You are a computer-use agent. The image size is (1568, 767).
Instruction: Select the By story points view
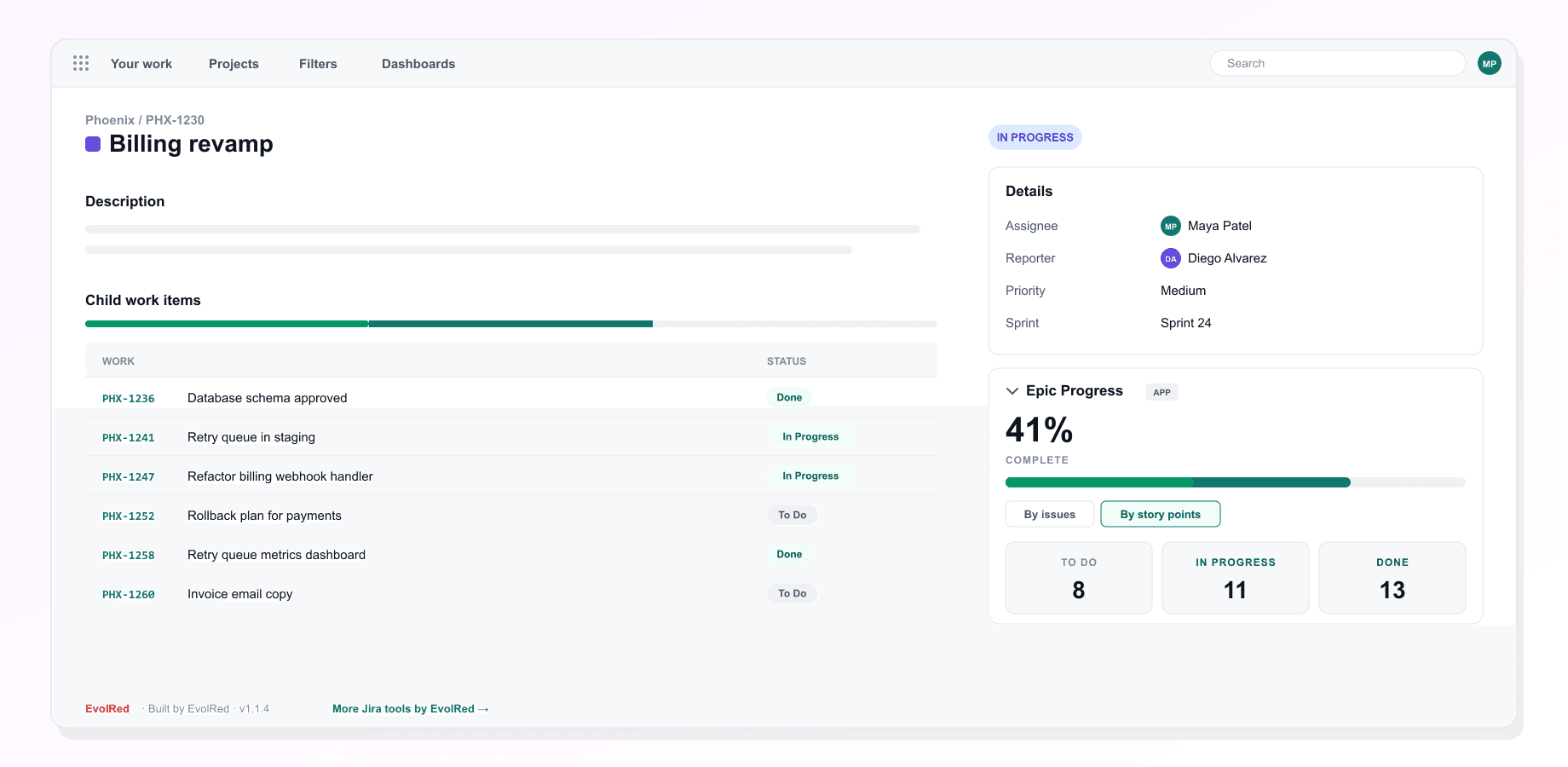tap(1161, 514)
